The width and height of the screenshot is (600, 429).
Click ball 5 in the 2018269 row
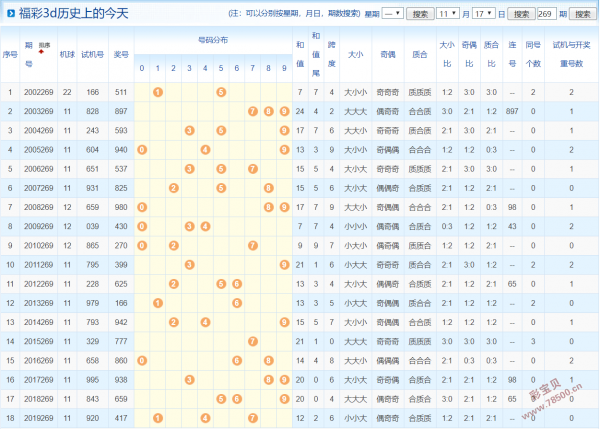click(221, 399)
